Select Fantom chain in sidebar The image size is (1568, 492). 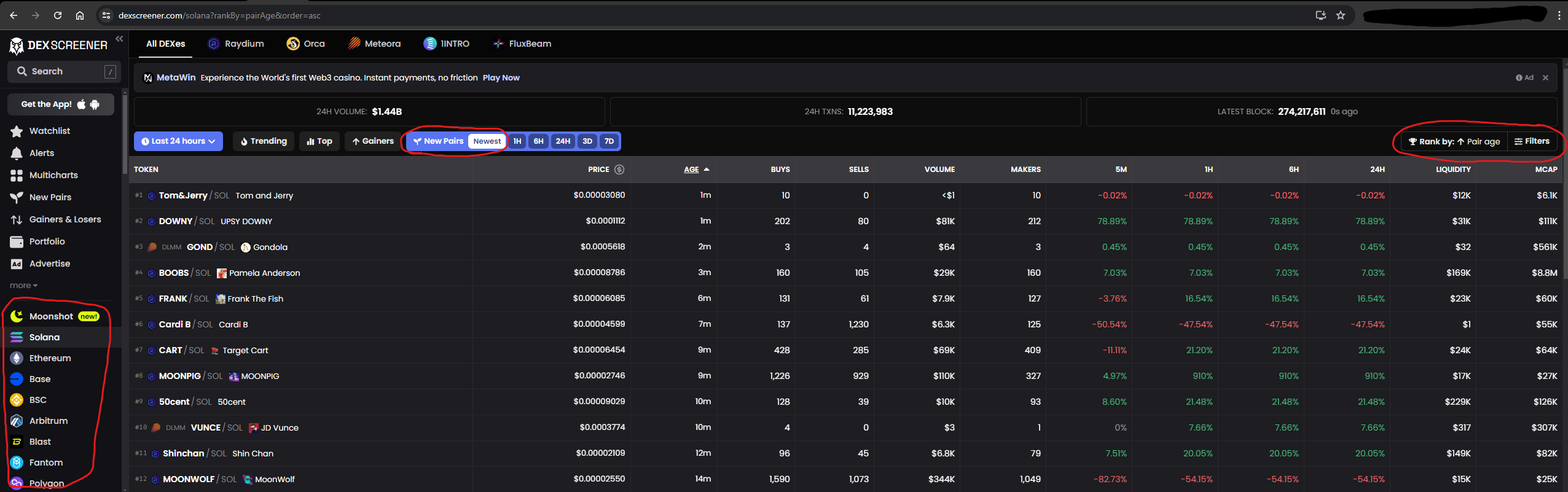37,463
